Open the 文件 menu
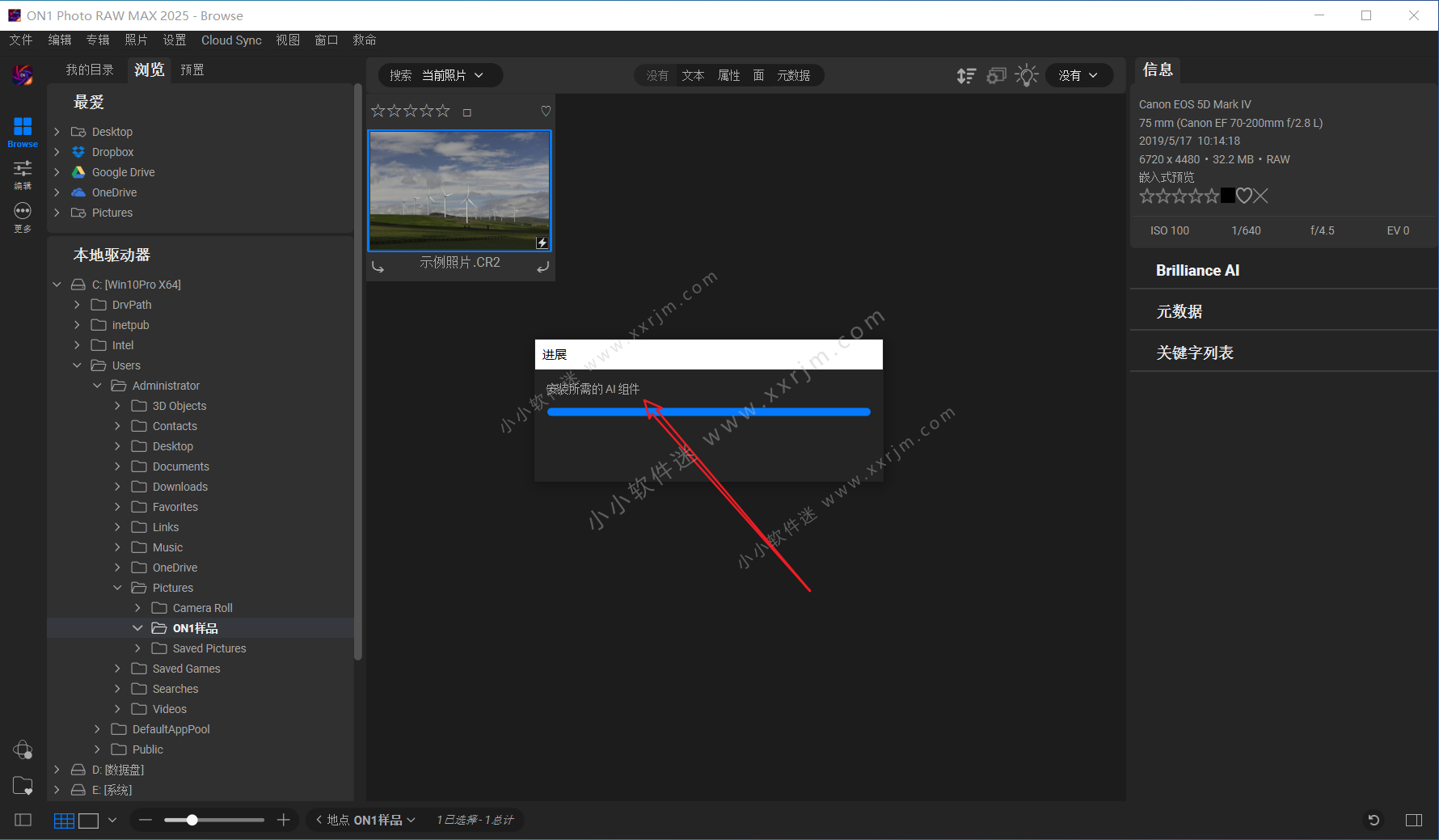The width and height of the screenshot is (1439, 840). 21,40
